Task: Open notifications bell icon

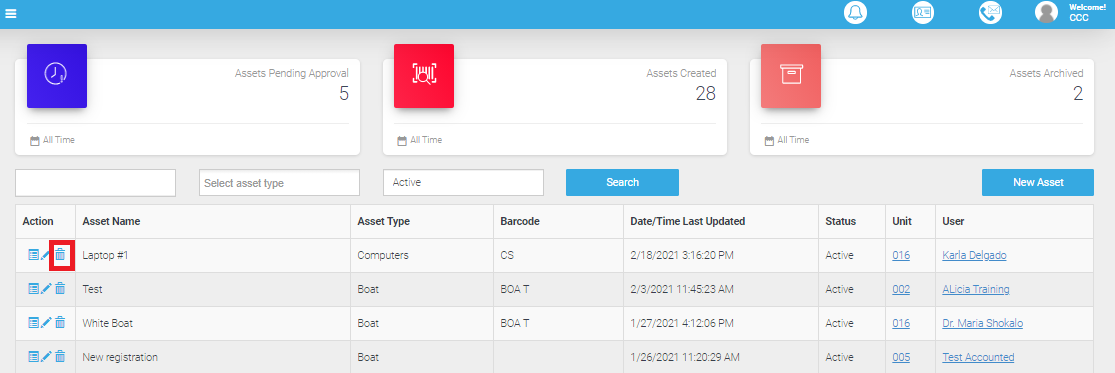Action: 855,13
